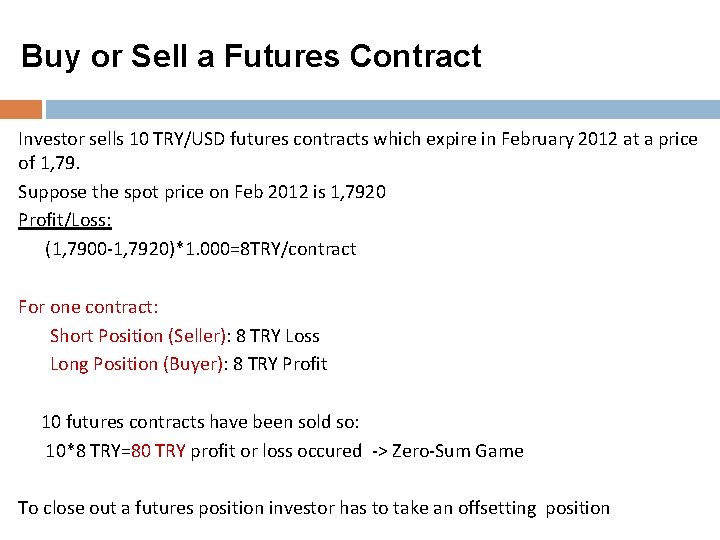Click the formula "(1,7900-1,7920)*1.000=8TRY/contract"

[200, 248]
